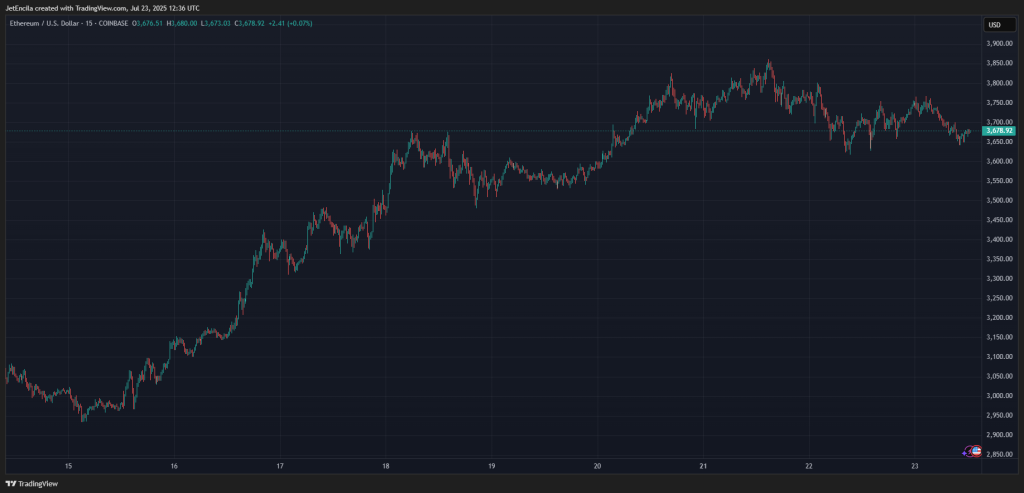Click the 3,300.00 price scale label
Viewport: 1024px width, 493px height.
[999, 279]
